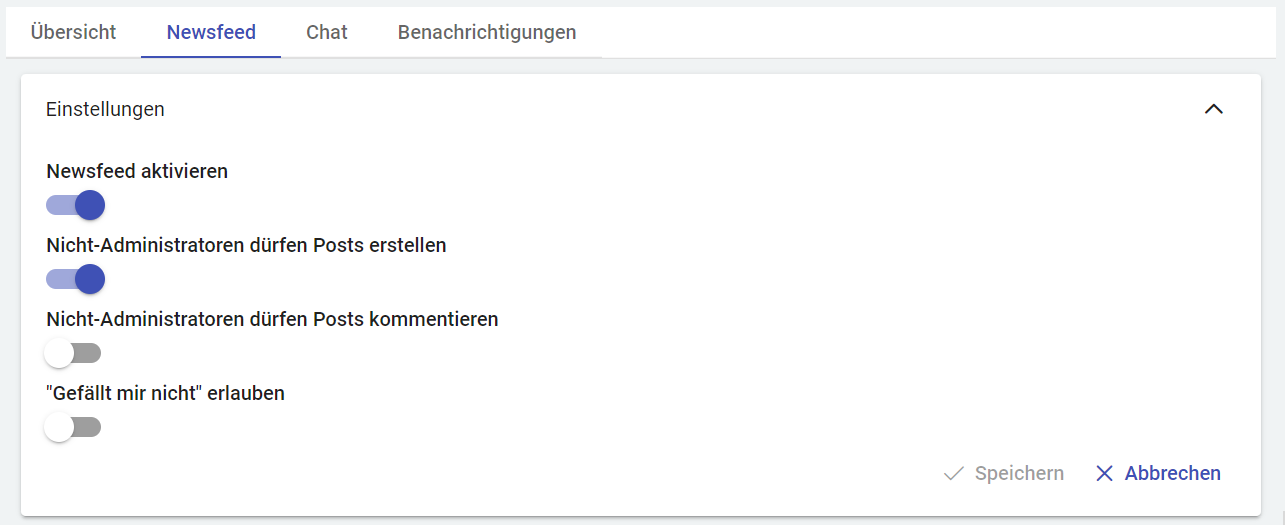Screen dimensions: 1285x525
Task: Enable non-admins commenting on posts toggle
Action: click(x=73, y=353)
